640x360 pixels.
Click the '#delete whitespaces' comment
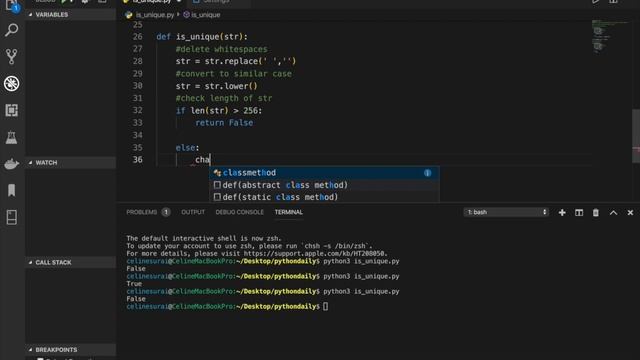221,49
